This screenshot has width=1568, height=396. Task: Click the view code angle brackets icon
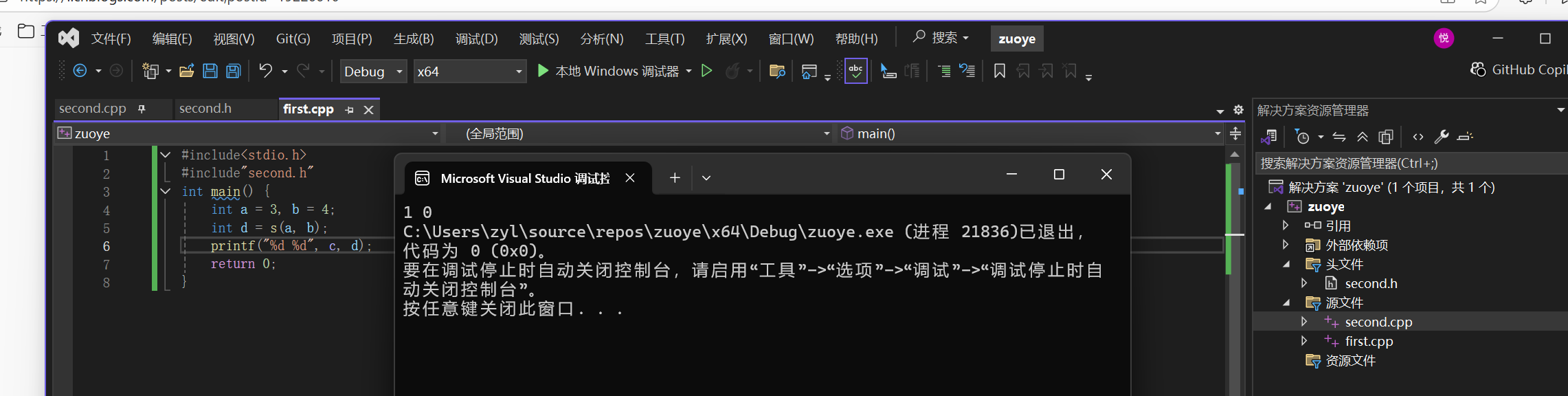(1418, 137)
